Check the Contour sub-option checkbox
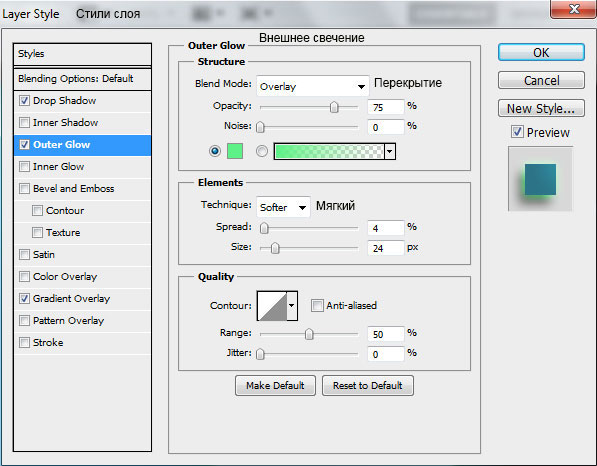 pos(37,211)
